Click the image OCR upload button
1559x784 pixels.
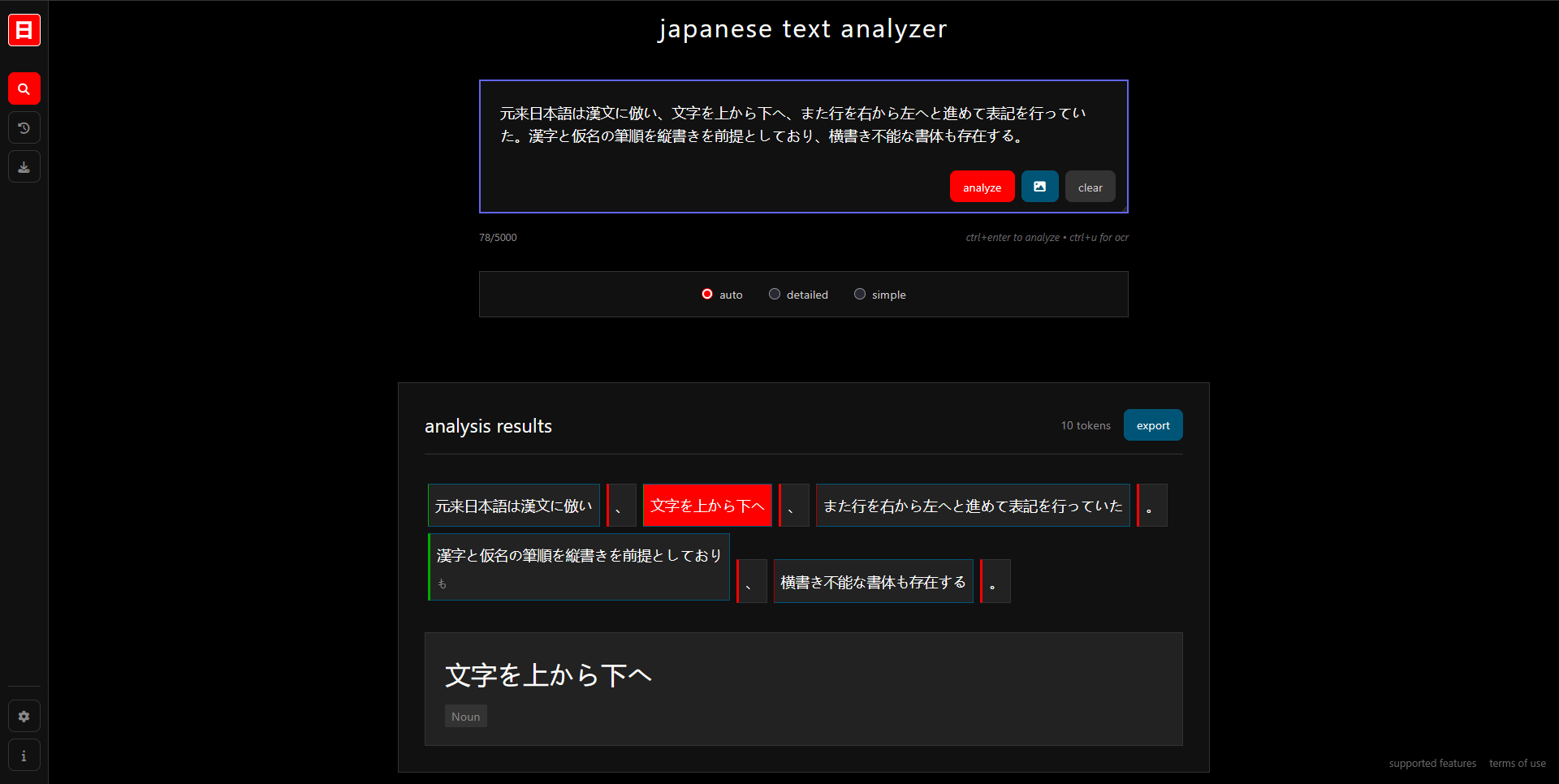[x=1039, y=187]
